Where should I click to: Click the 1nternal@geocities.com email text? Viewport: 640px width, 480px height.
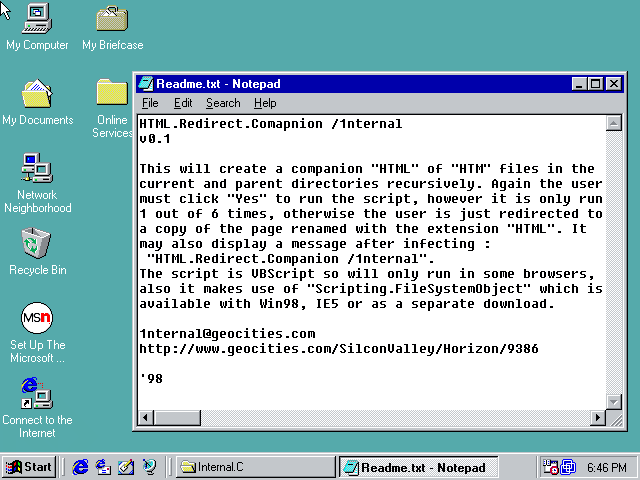coord(227,334)
